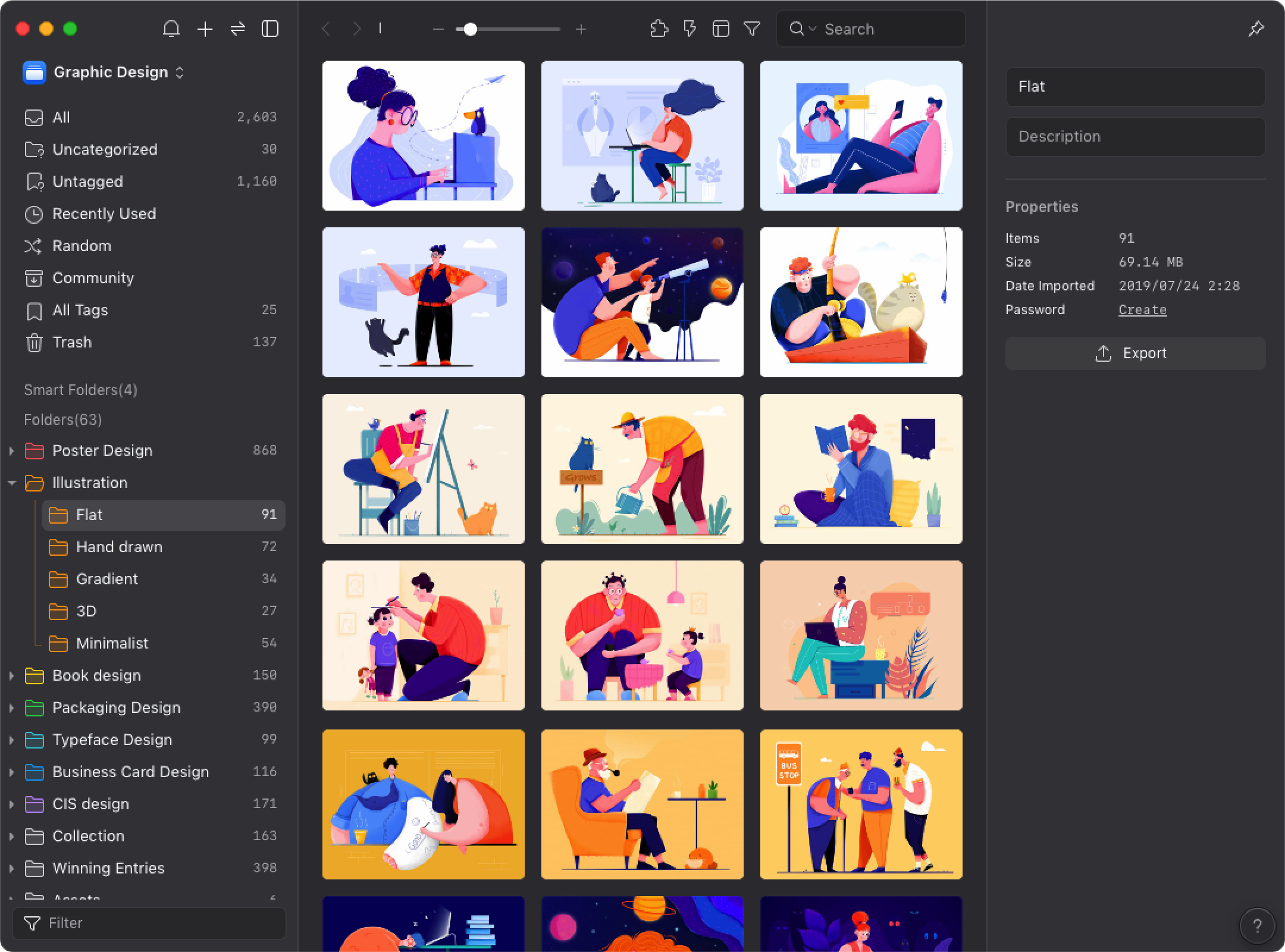Go forward with the right chevron
1285x952 pixels.
pos(356,29)
